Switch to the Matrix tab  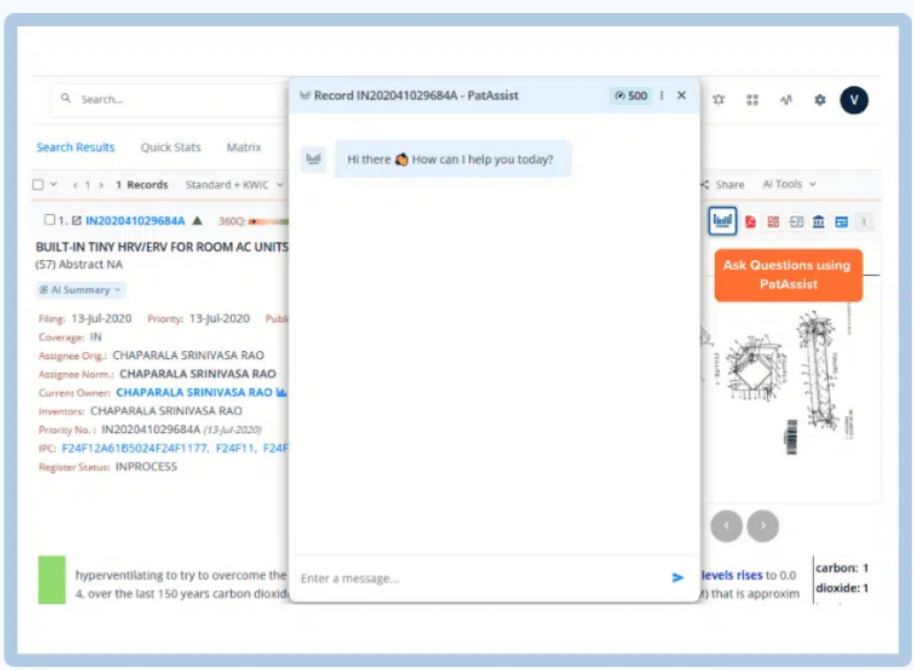point(243,147)
